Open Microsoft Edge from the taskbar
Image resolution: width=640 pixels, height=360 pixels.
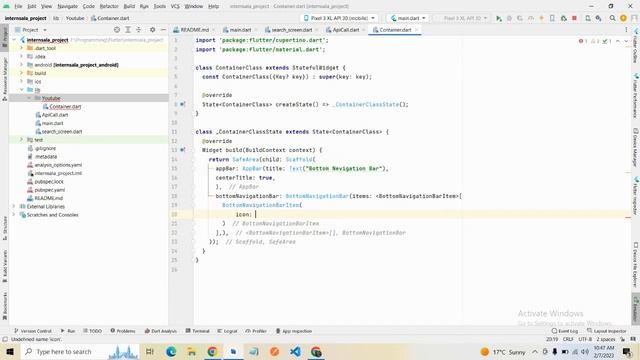[x=171, y=351]
